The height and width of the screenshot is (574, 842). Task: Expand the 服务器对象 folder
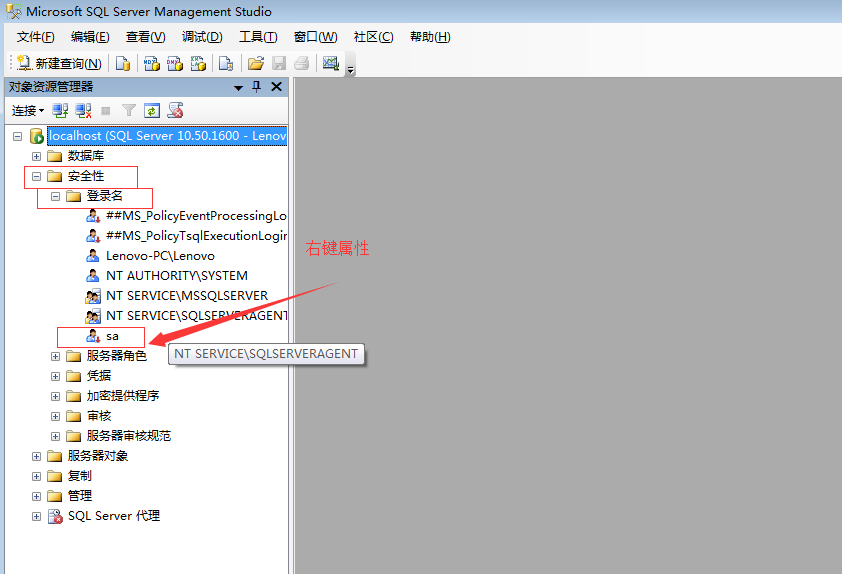click(x=37, y=456)
